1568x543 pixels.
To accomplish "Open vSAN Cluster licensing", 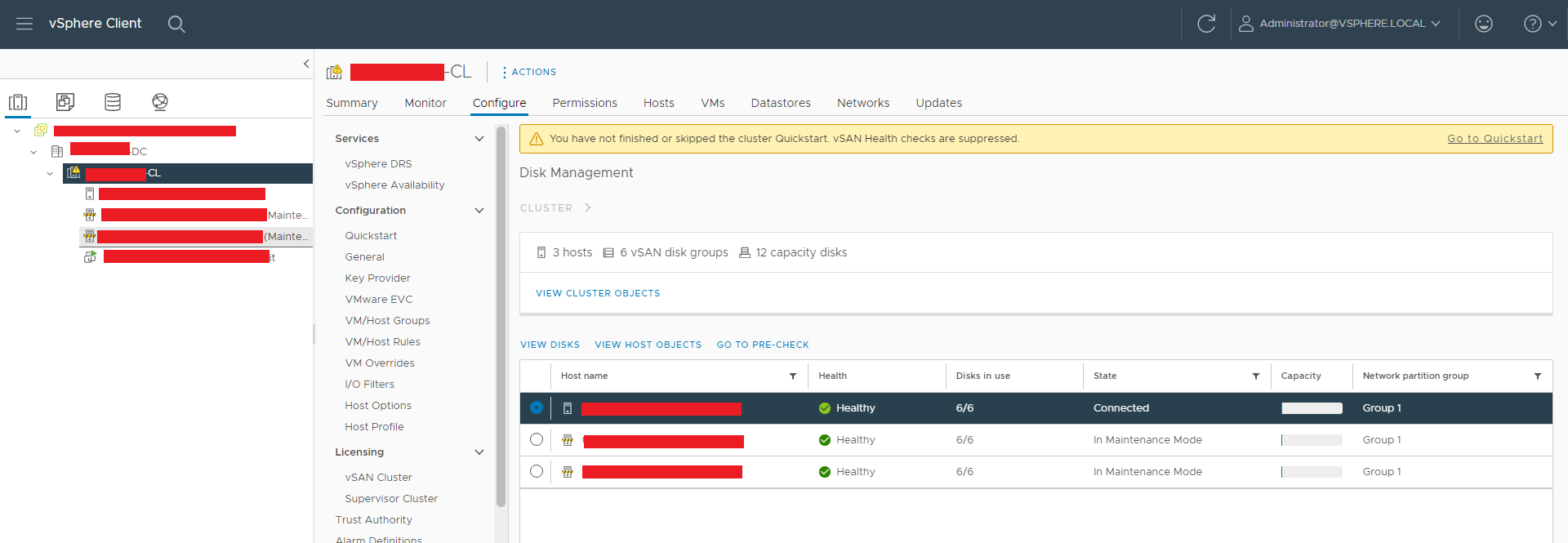I will click(378, 478).
